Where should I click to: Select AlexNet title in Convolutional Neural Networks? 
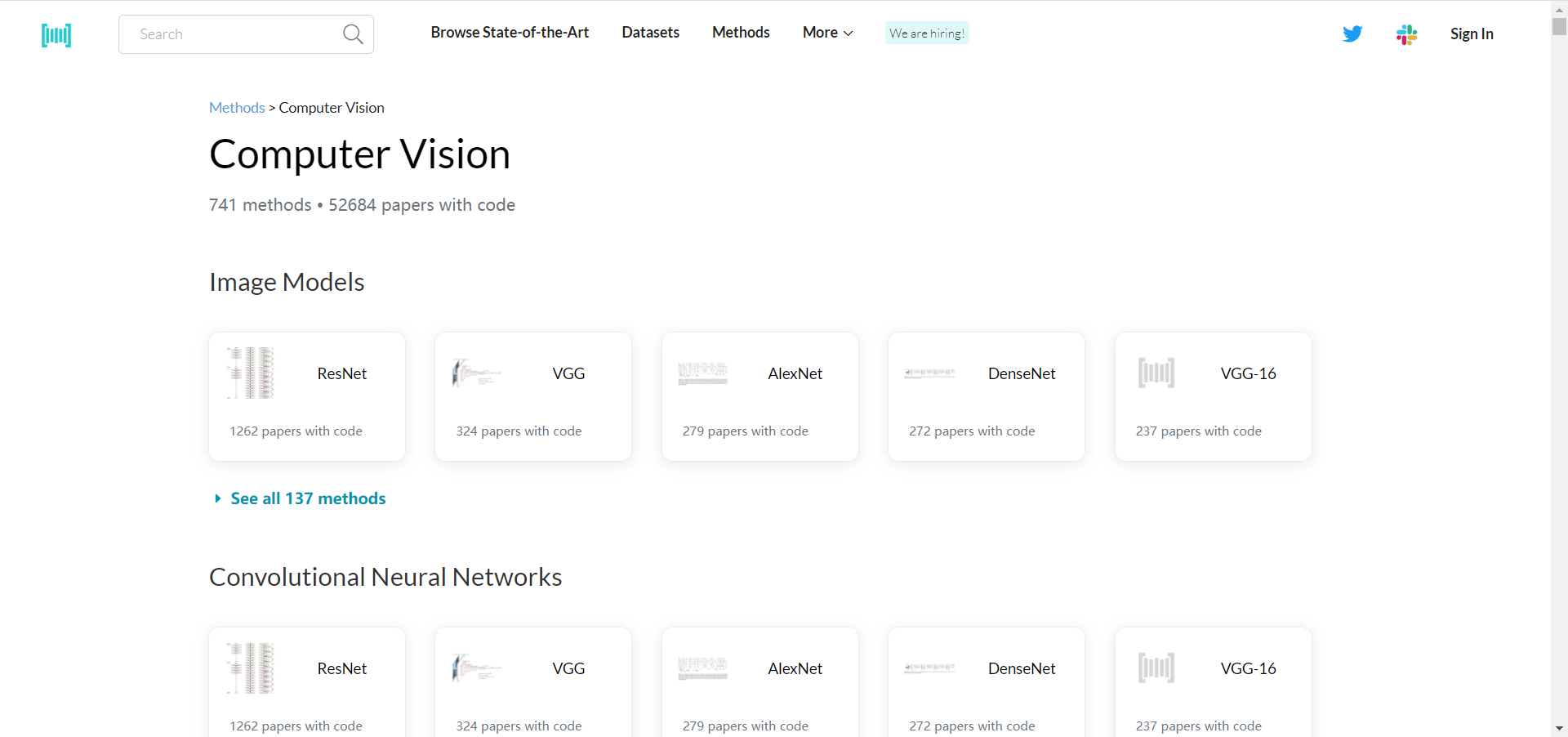pos(795,668)
